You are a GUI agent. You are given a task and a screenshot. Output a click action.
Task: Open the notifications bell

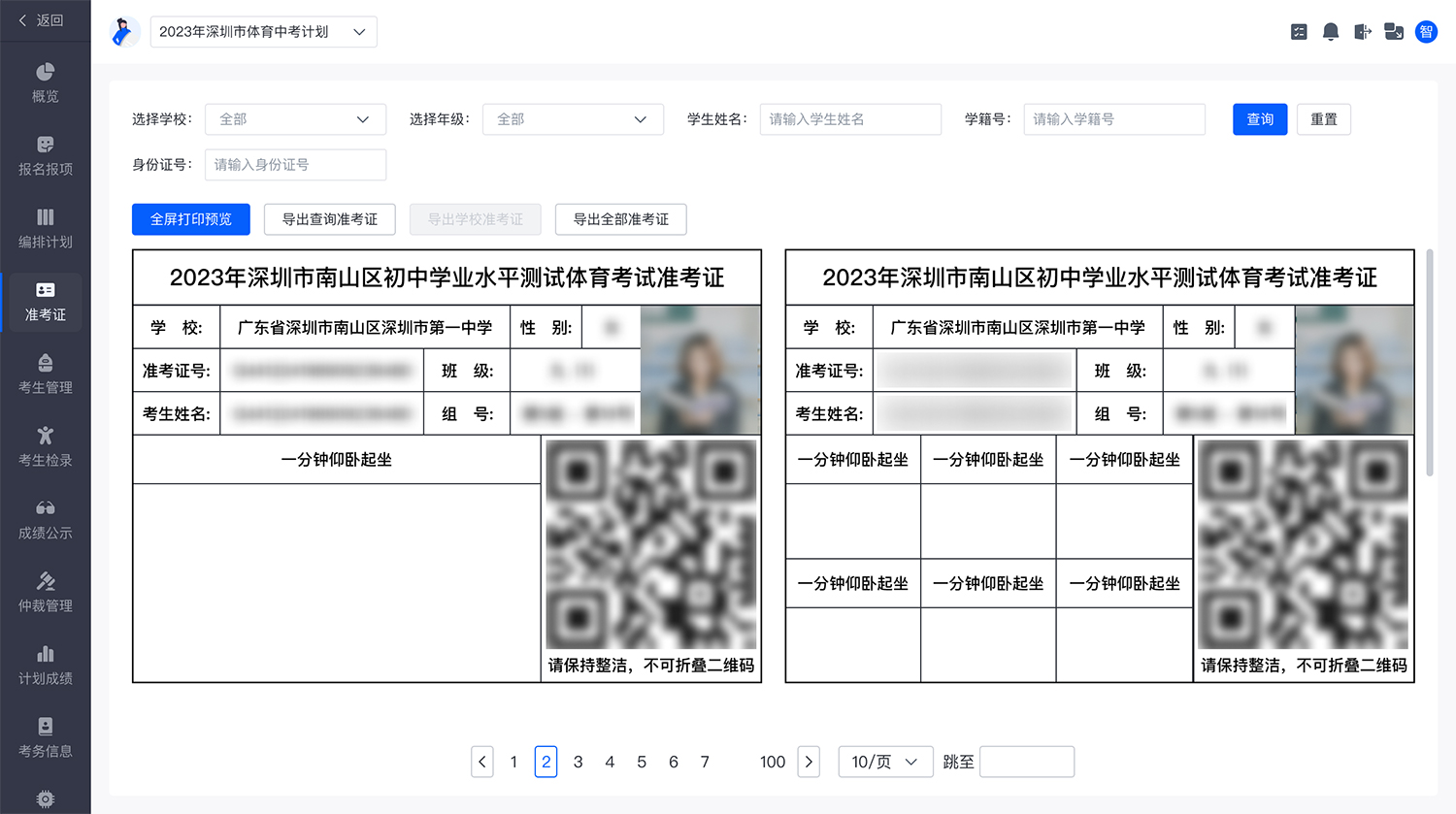click(x=1331, y=32)
